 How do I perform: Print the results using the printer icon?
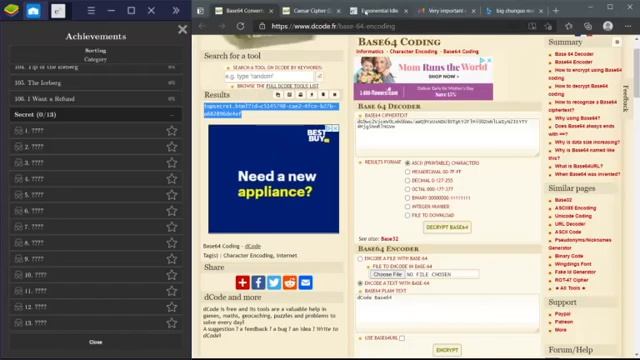click(x=301, y=95)
